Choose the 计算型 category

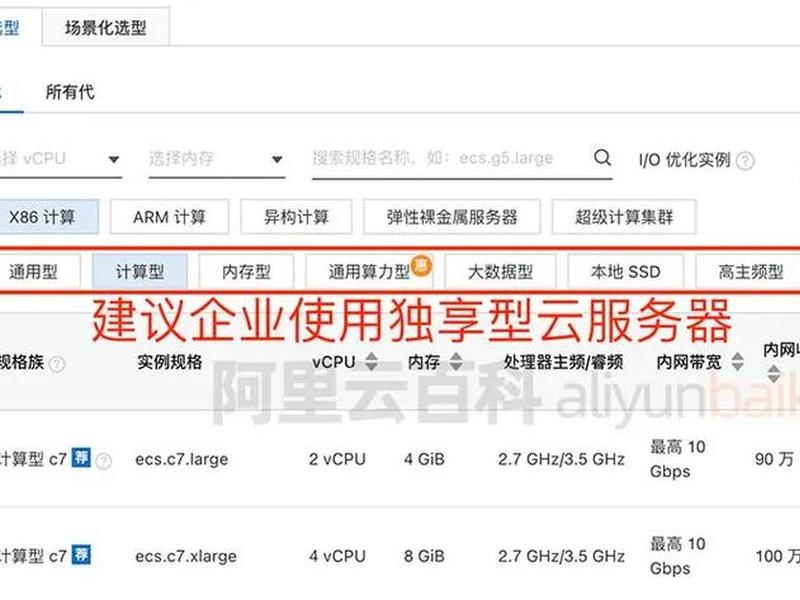click(140, 271)
